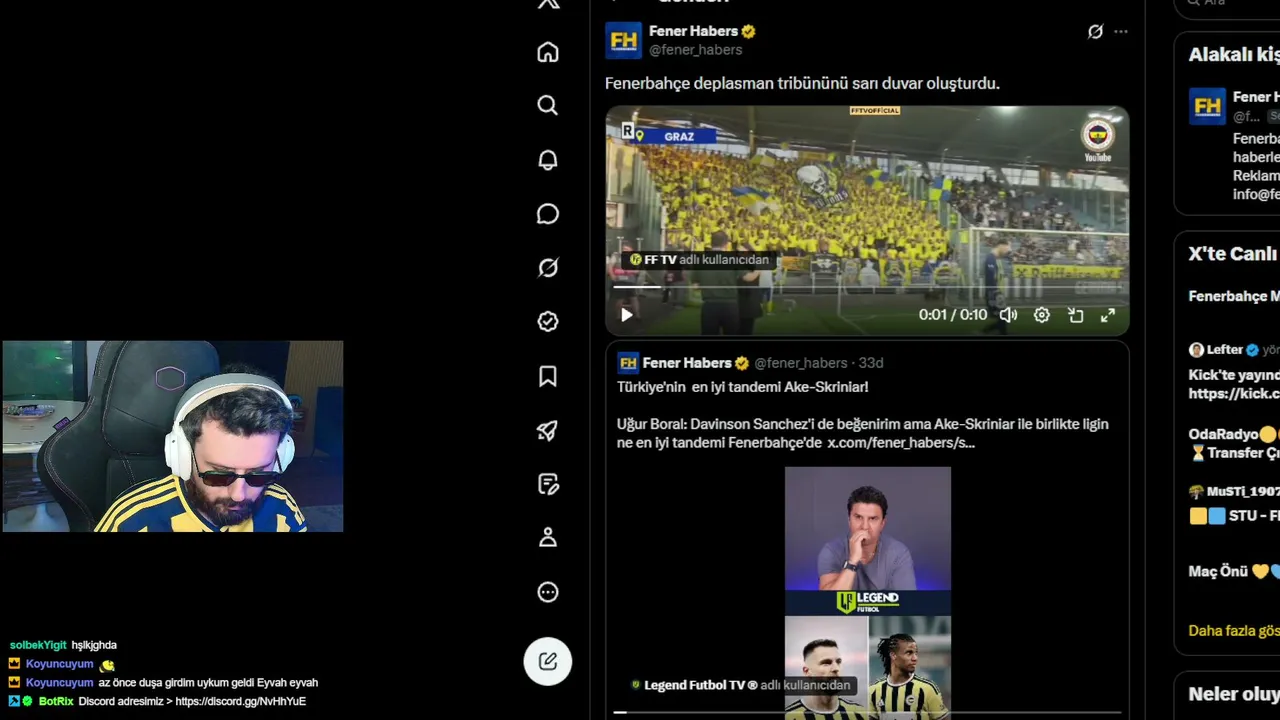Click solbekYigit username in stream chat

(38, 646)
